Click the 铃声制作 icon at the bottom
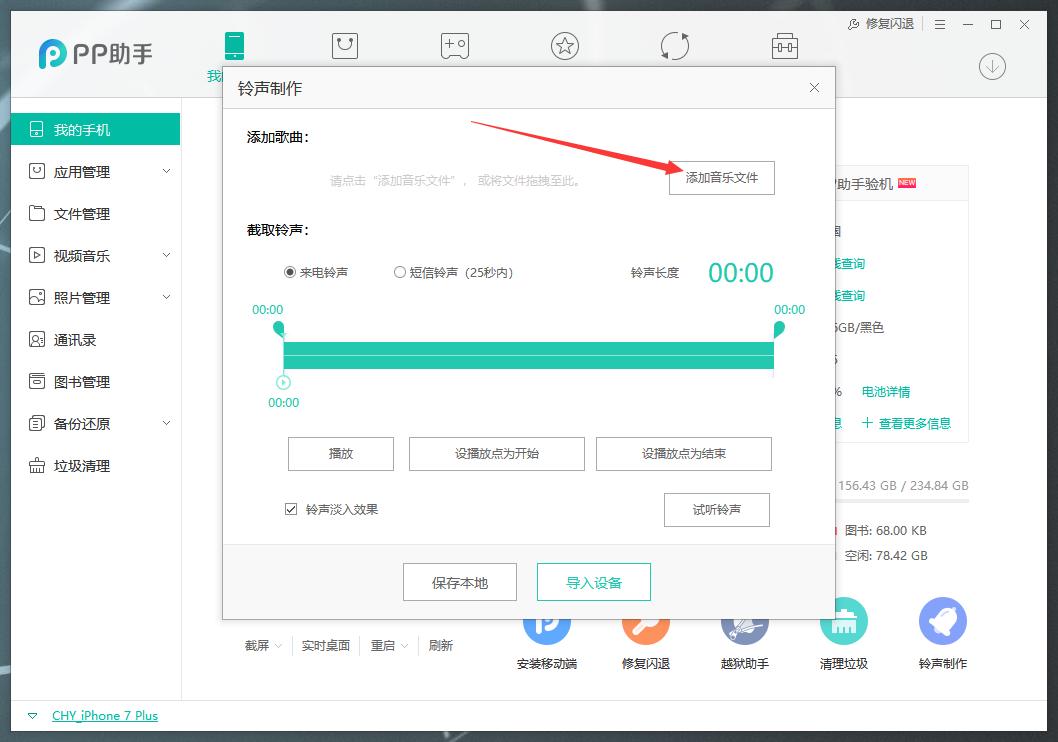The image size is (1058, 742). 941,622
